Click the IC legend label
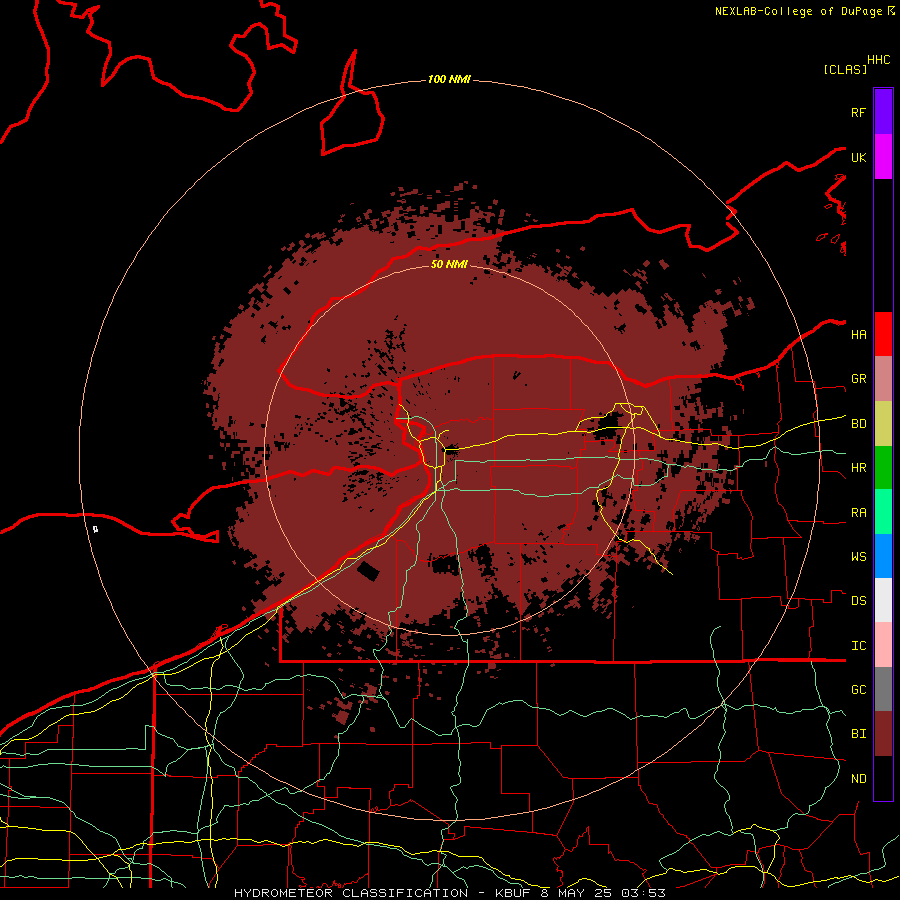Image resolution: width=900 pixels, height=900 pixels. tap(858, 645)
